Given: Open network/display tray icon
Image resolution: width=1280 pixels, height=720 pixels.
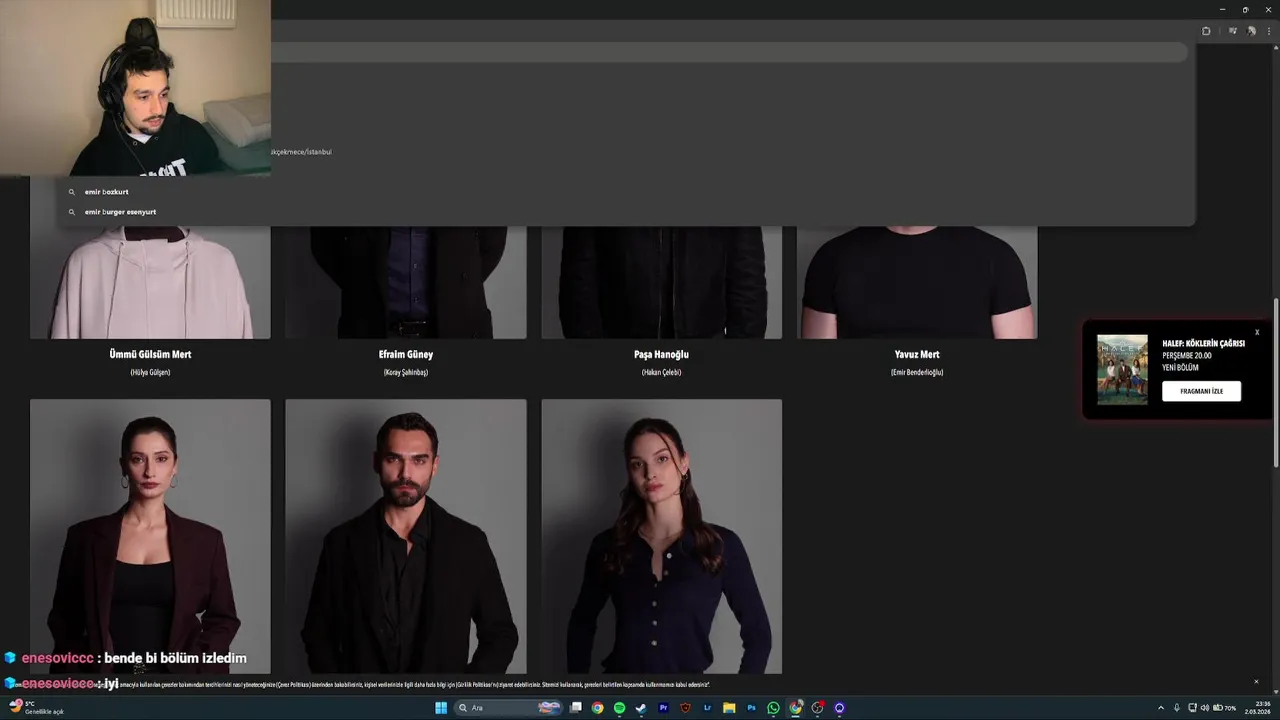Looking at the screenshot, I should [x=1192, y=708].
